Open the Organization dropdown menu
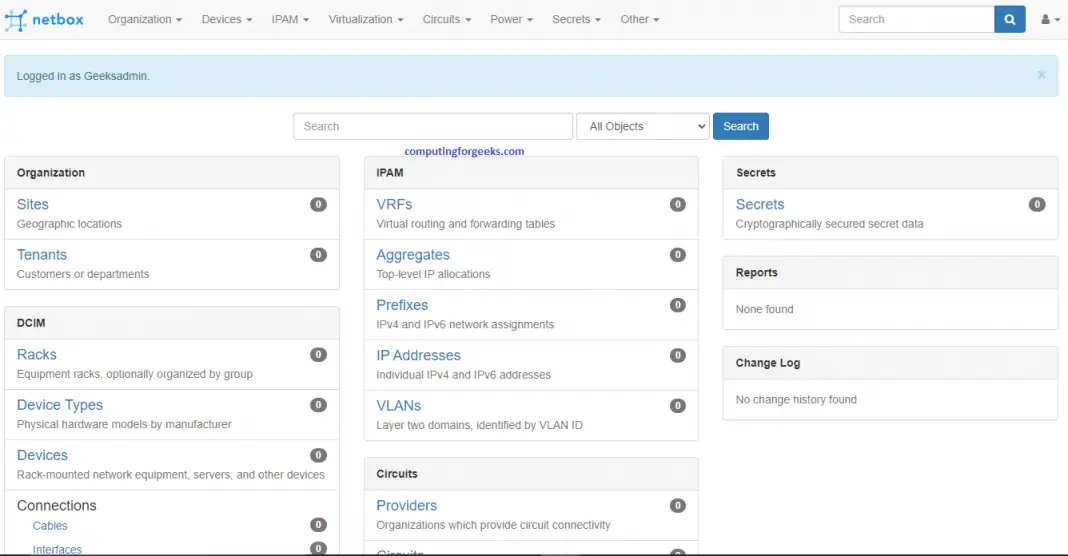The image size is (1068, 556). point(145,19)
